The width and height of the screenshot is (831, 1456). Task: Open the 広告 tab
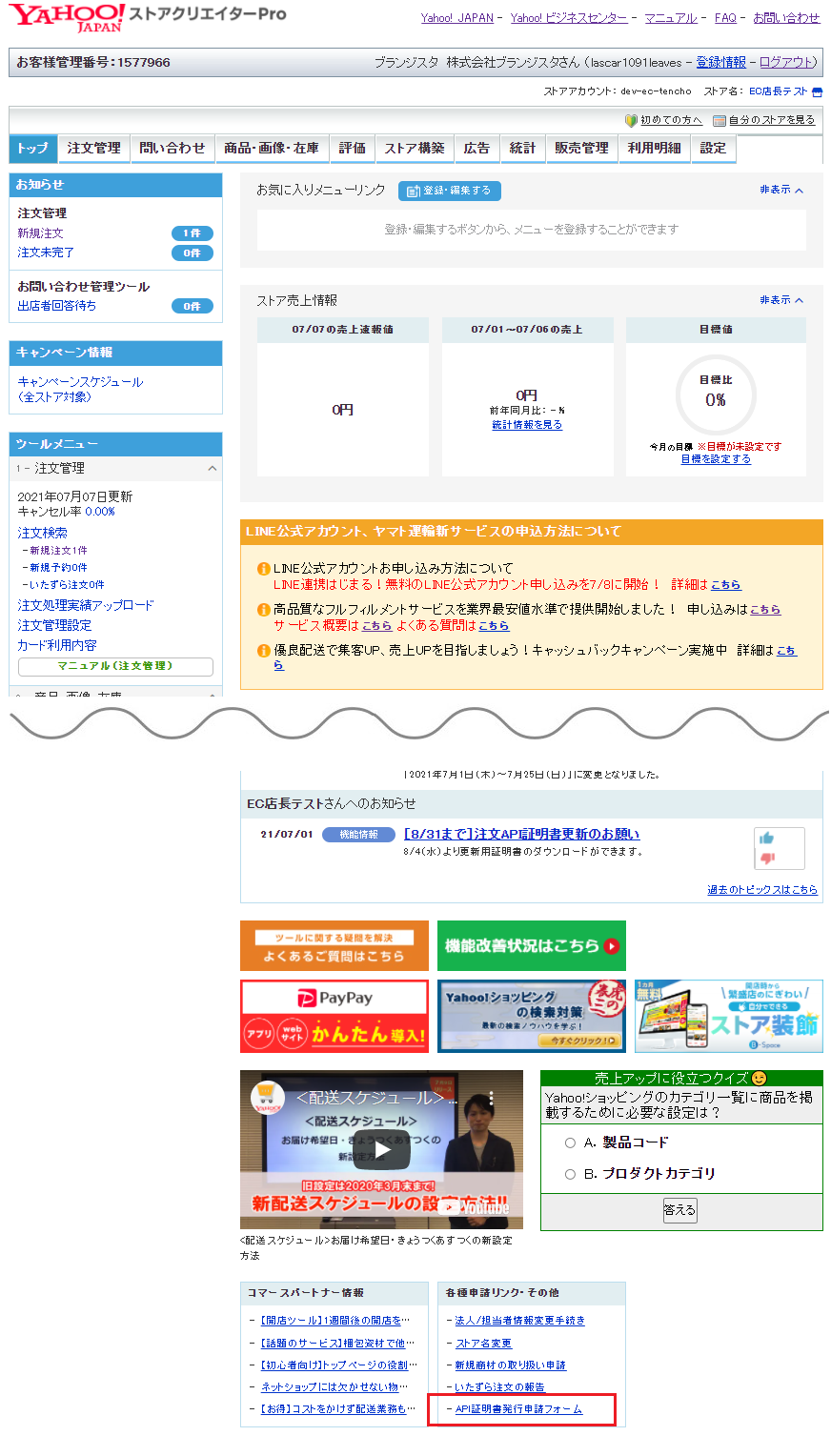(x=476, y=149)
